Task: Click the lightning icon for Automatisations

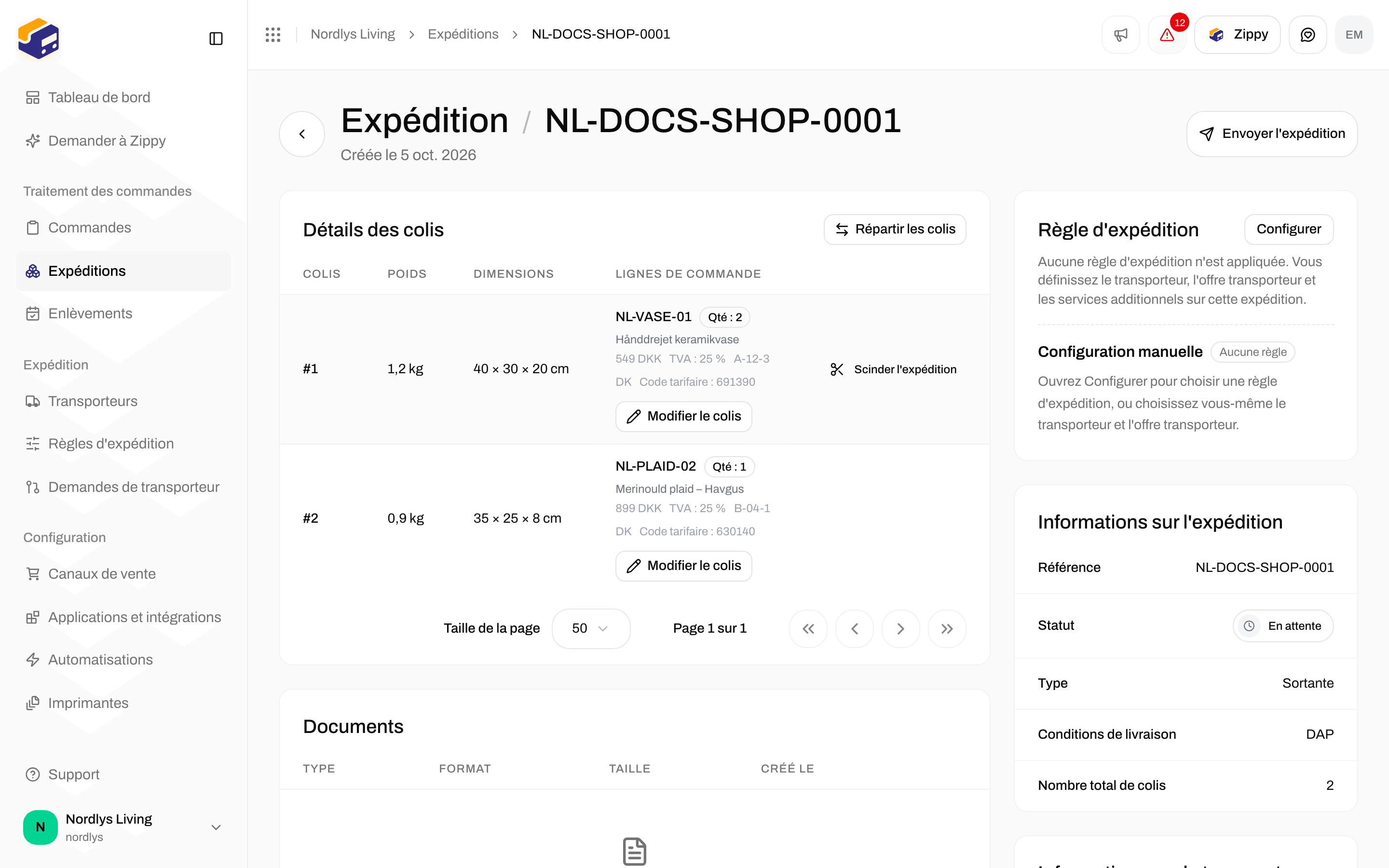Action: (x=33, y=660)
